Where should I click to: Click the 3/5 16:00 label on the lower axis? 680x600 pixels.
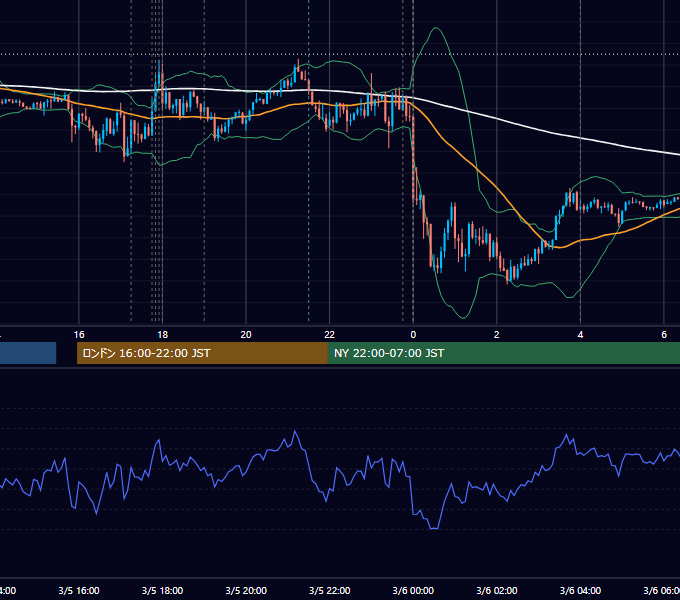(x=79, y=591)
